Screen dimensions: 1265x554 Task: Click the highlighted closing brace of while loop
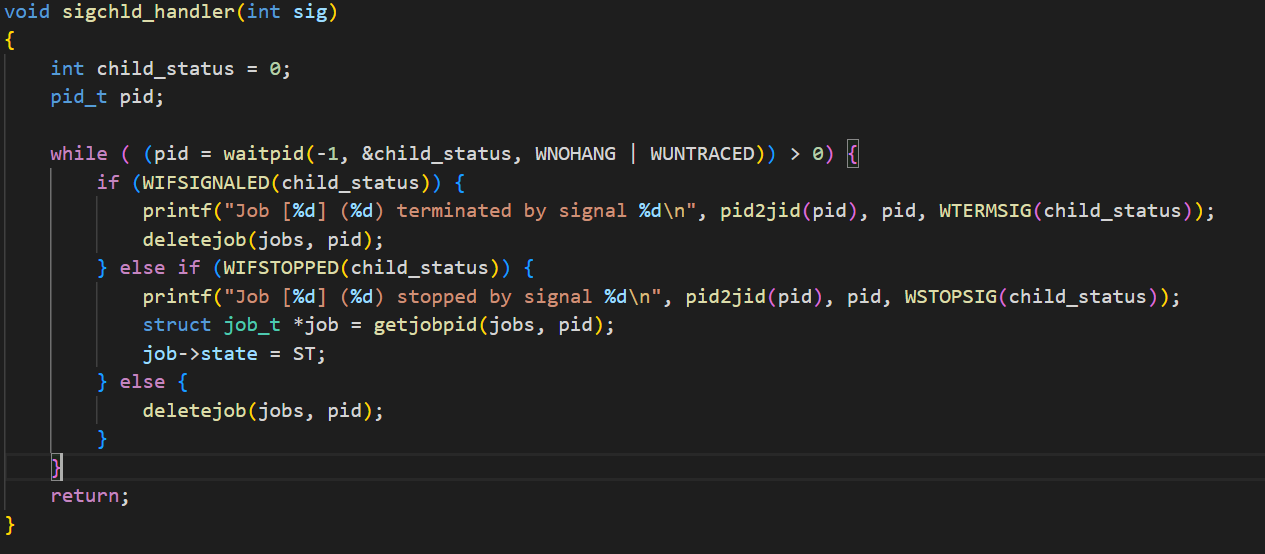[x=57, y=467]
